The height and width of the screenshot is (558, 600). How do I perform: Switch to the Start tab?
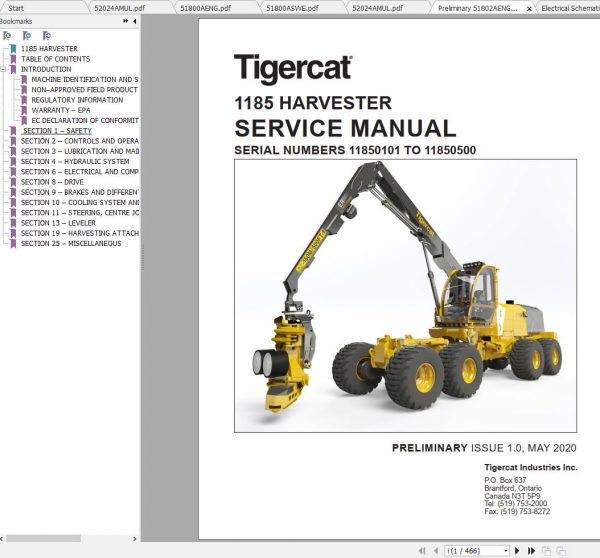[x=16, y=8]
